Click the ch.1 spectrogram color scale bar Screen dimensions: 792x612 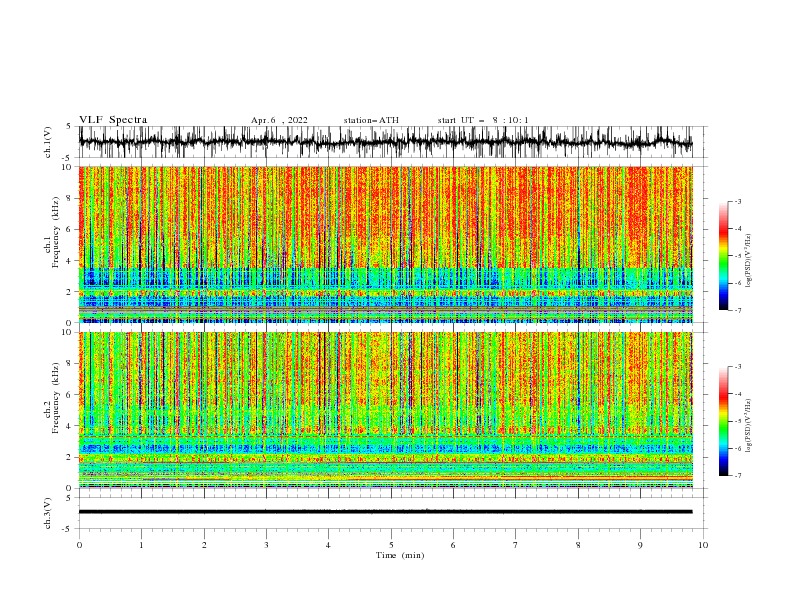723,256
